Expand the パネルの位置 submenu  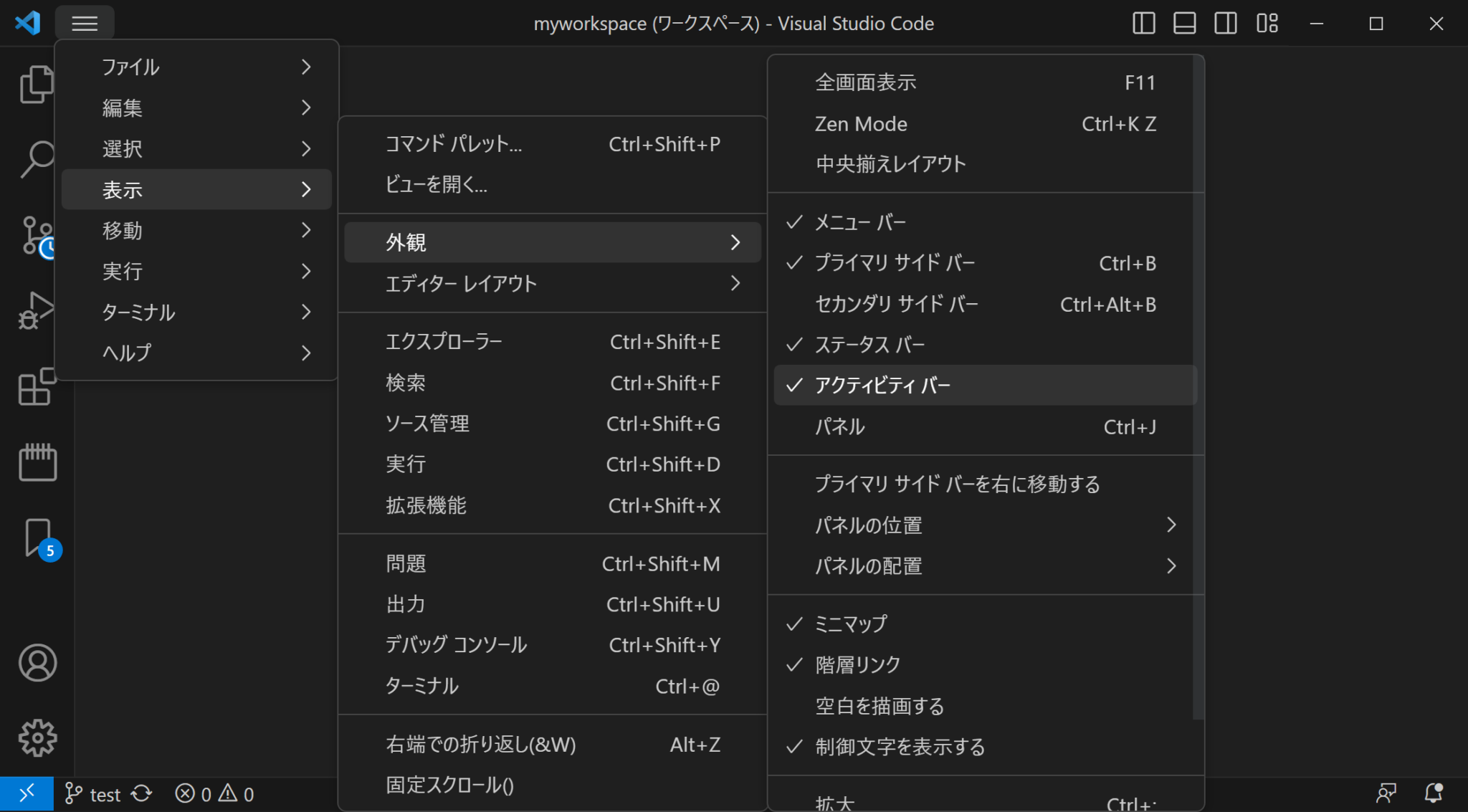click(x=869, y=525)
